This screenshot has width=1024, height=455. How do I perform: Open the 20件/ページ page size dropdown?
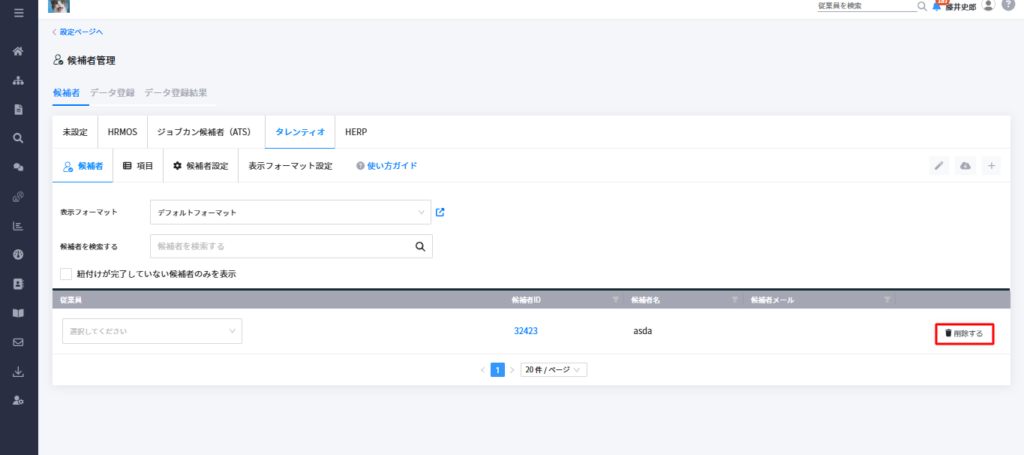click(x=554, y=369)
